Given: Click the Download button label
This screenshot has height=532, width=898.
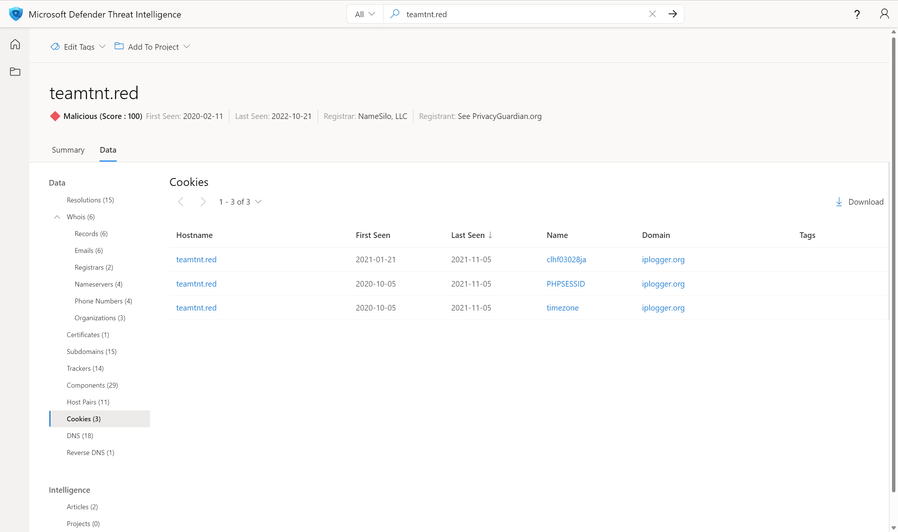Looking at the screenshot, I should (x=865, y=202).
